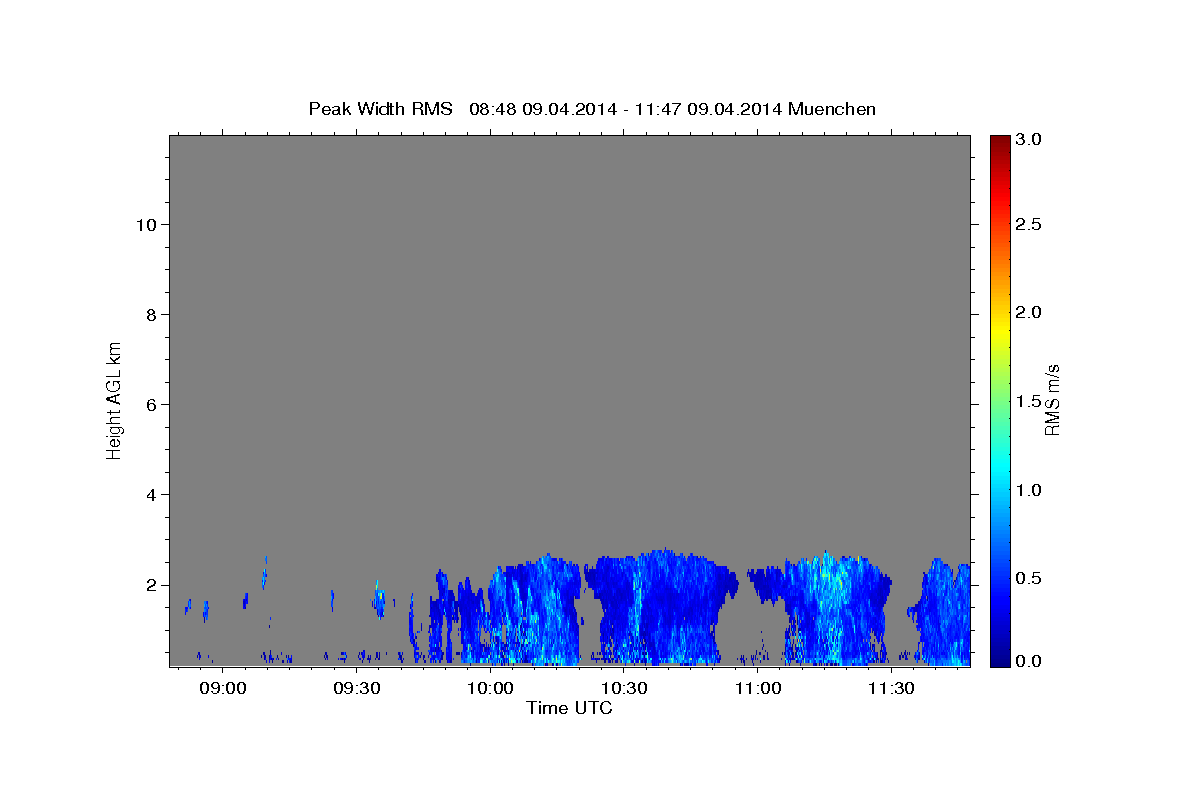Click the 'Time UTC' axis label
The width and height of the screenshot is (1200, 800).
(x=569, y=708)
